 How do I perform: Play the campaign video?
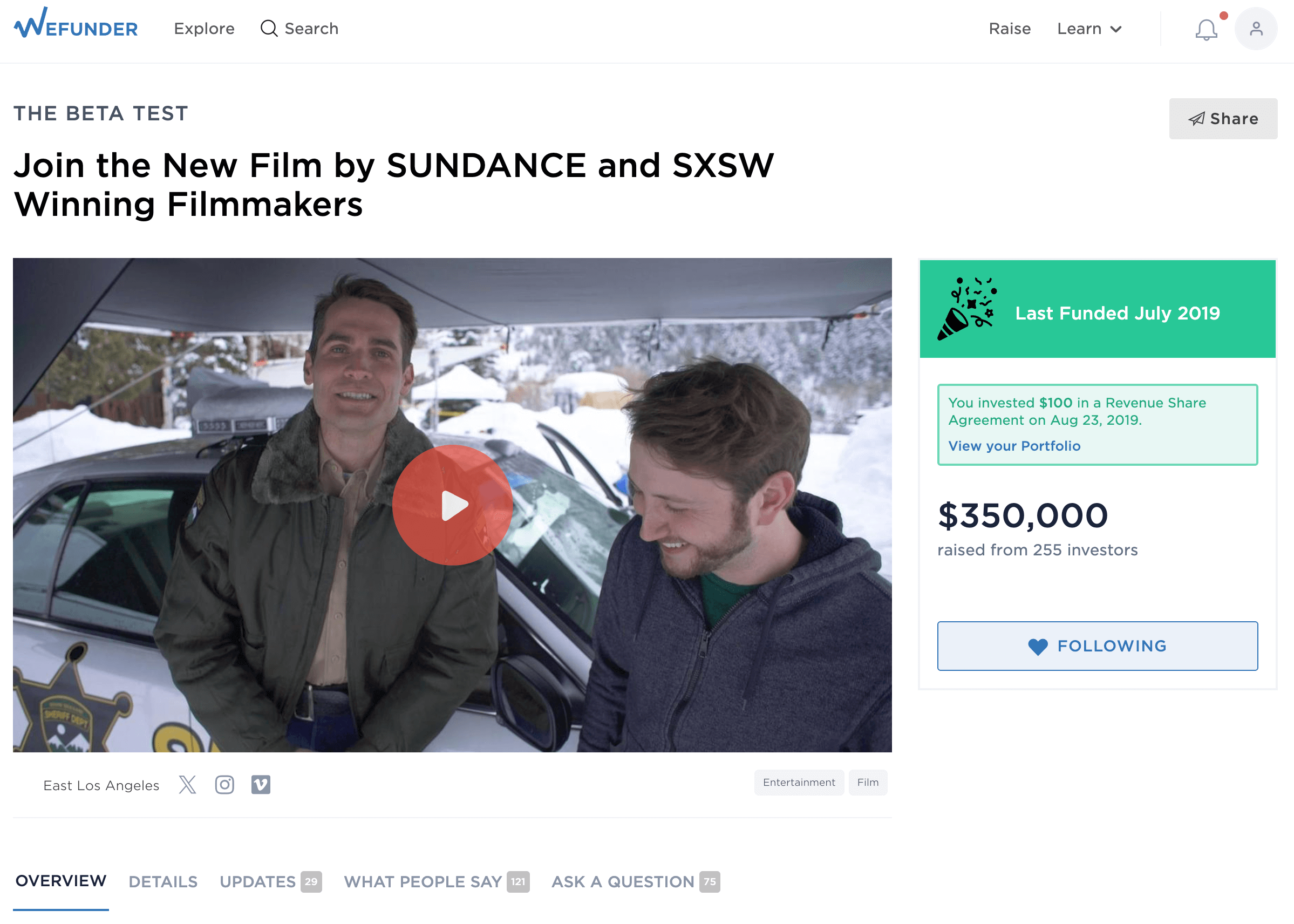point(453,505)
